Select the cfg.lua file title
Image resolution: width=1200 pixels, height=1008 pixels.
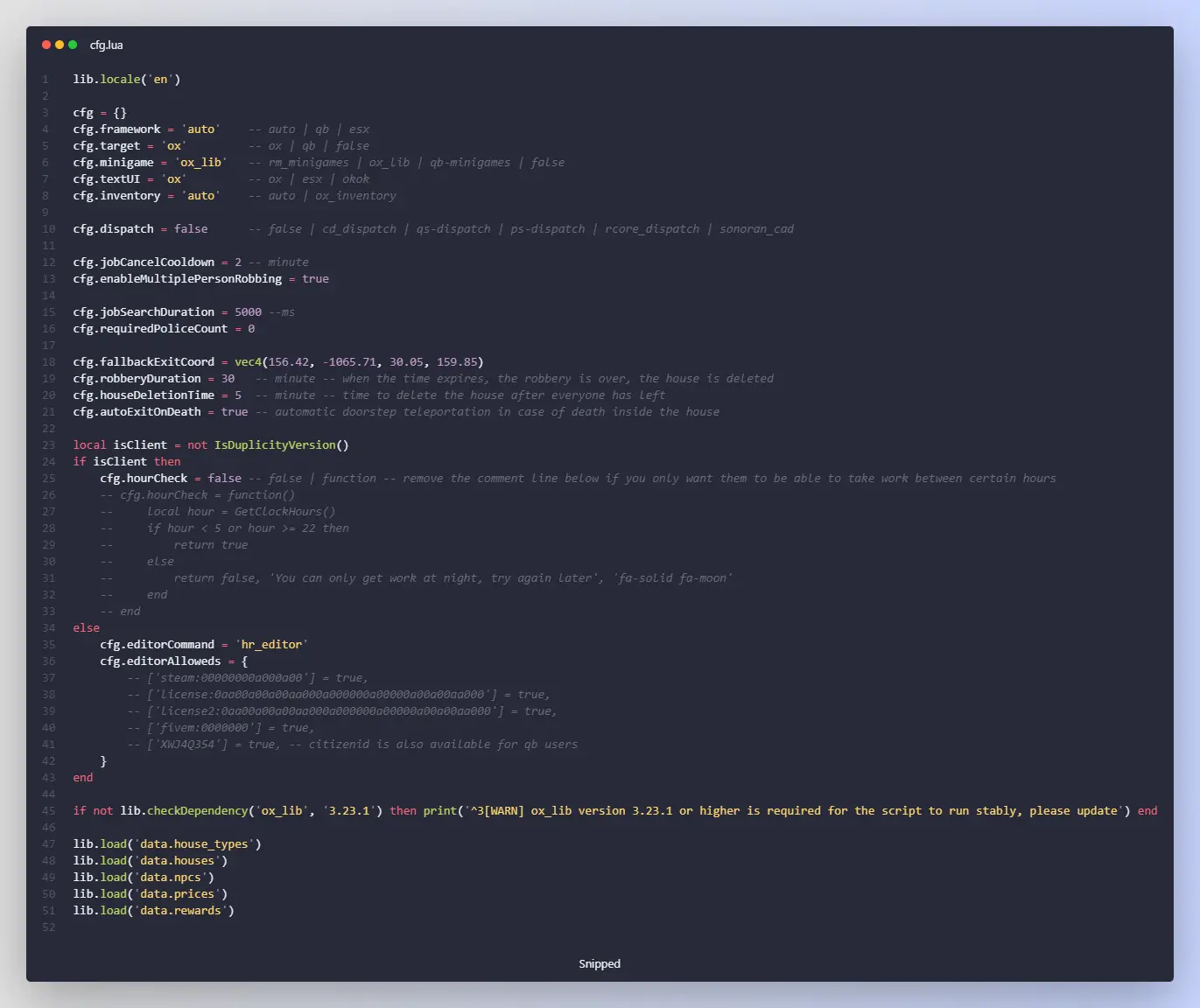[107, 45]
